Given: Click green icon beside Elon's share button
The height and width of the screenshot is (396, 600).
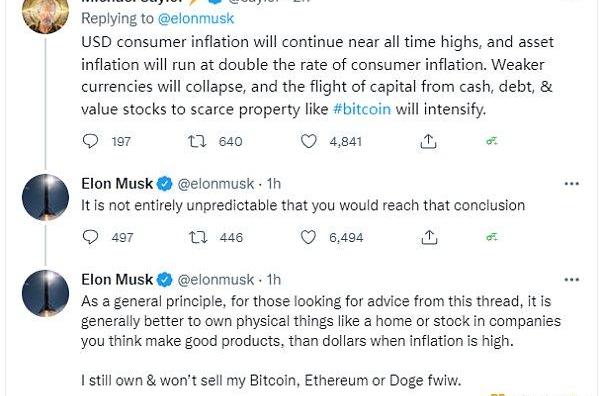Looking at the screenshot, I should point(492,237).
